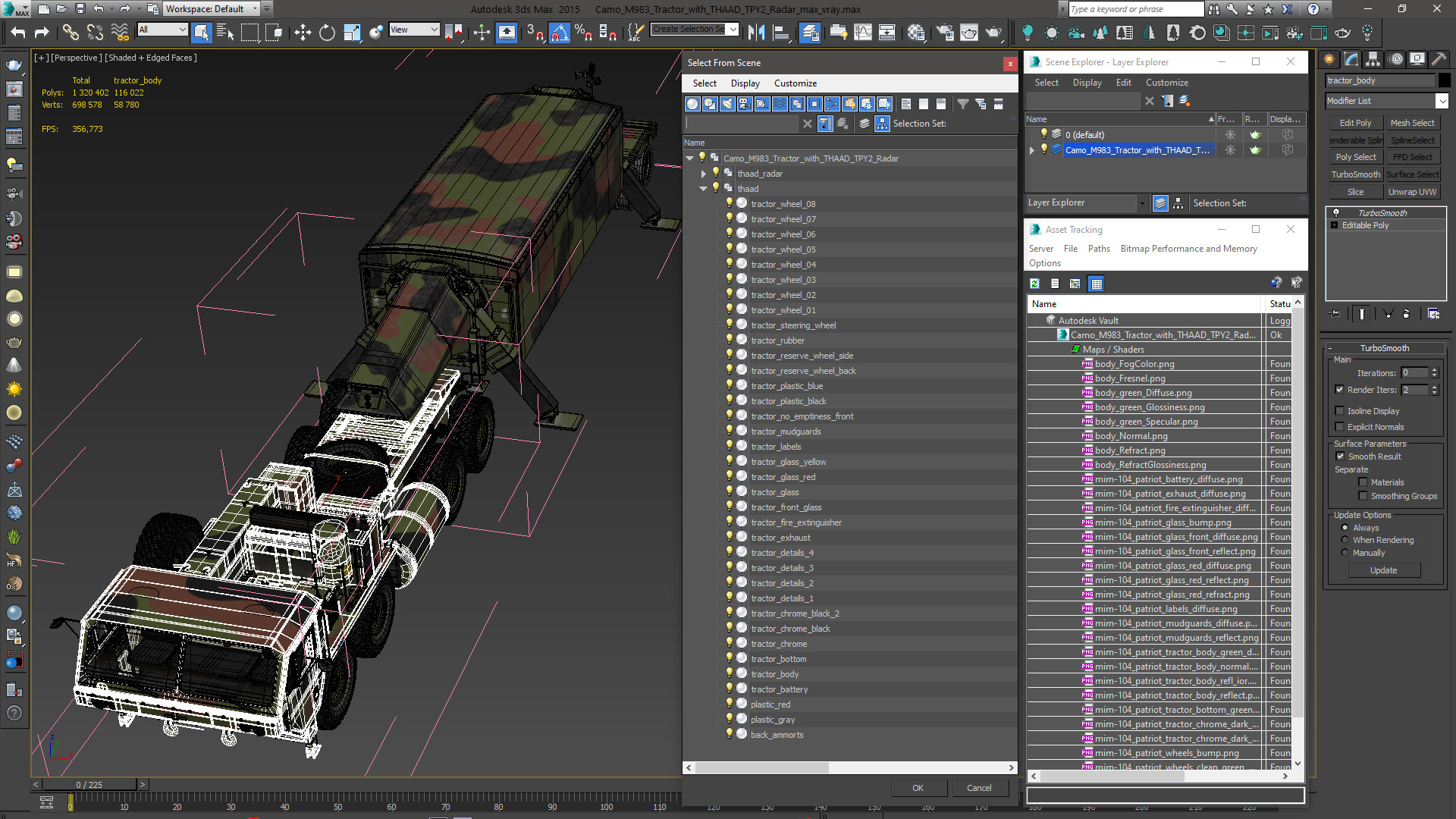Open the Modify command panel tab
1456x819 pixels.
pyautogui.click(x=1351, y=59)
